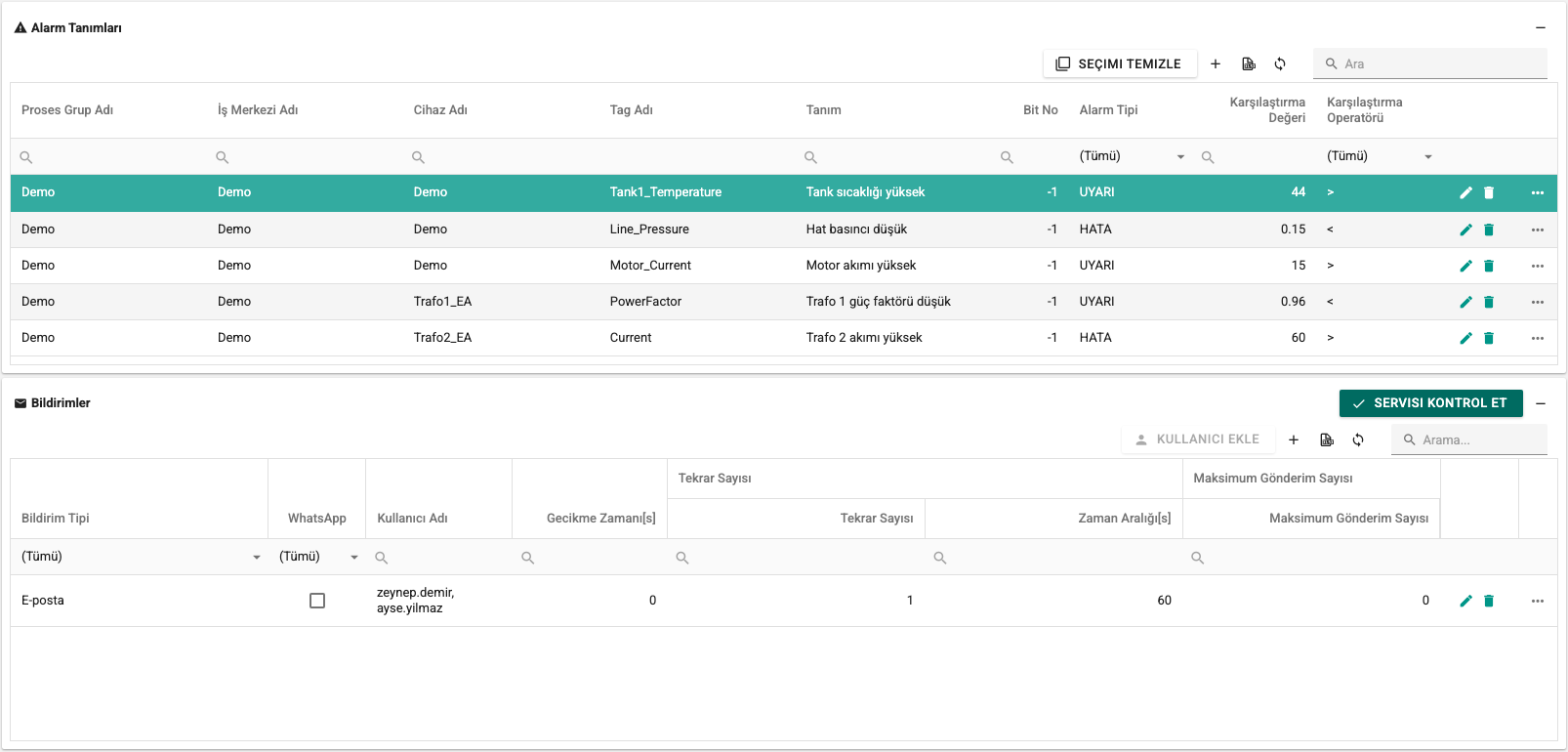
Task: Edit the Tank1_Temperature alarm row
Action: pyautogui.click(x=1465, y=192)
